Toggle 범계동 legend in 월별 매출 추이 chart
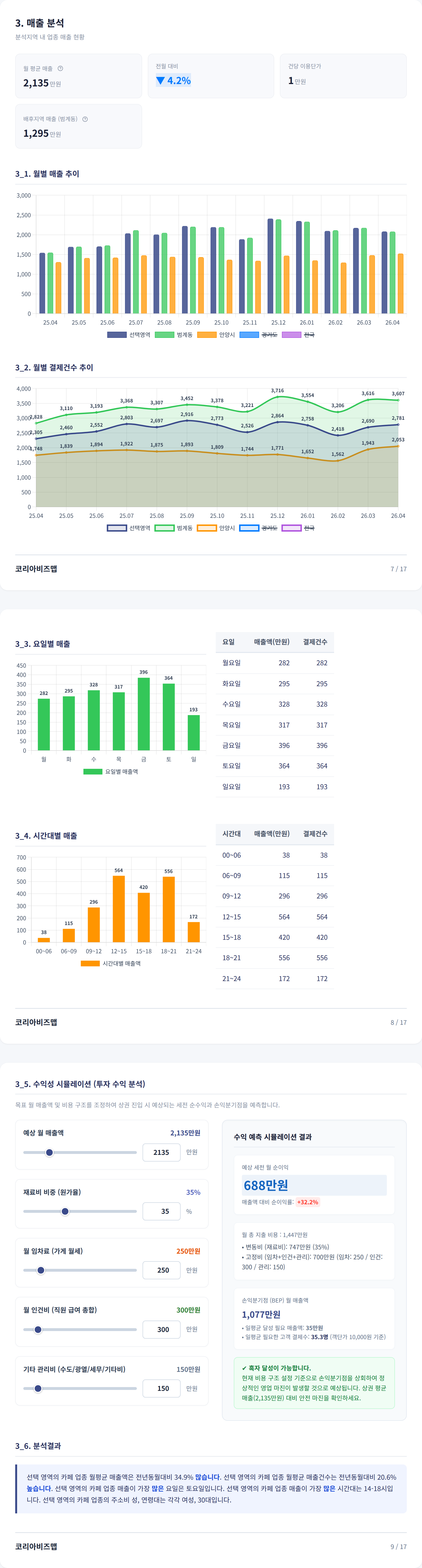This screenshot has width=422, height=1568. click(x=173, y=335)
